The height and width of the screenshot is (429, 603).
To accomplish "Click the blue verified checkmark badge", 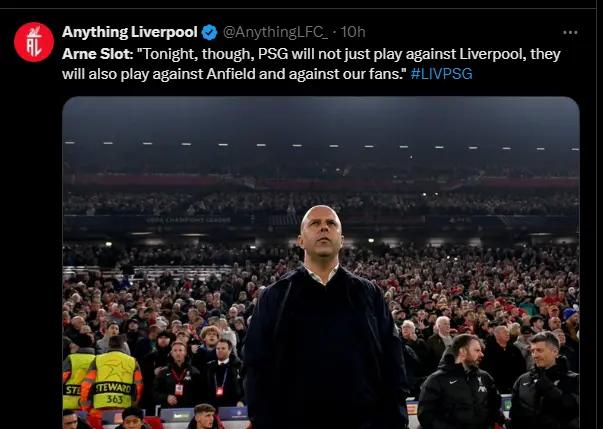I will click(x=210, y=32).
